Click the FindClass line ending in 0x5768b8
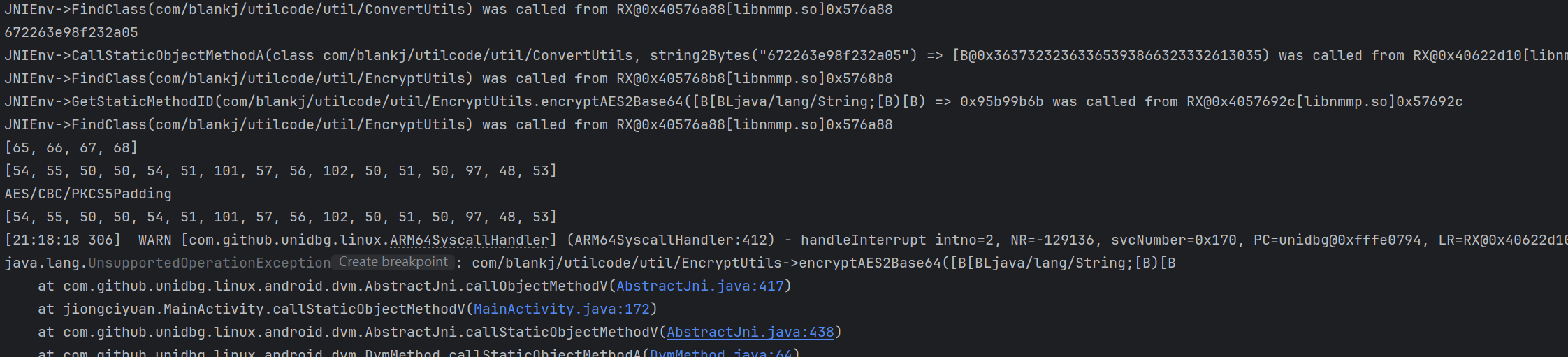This screenshot has height=357, width=1568. pyautogui.click(x=447, y=78)
